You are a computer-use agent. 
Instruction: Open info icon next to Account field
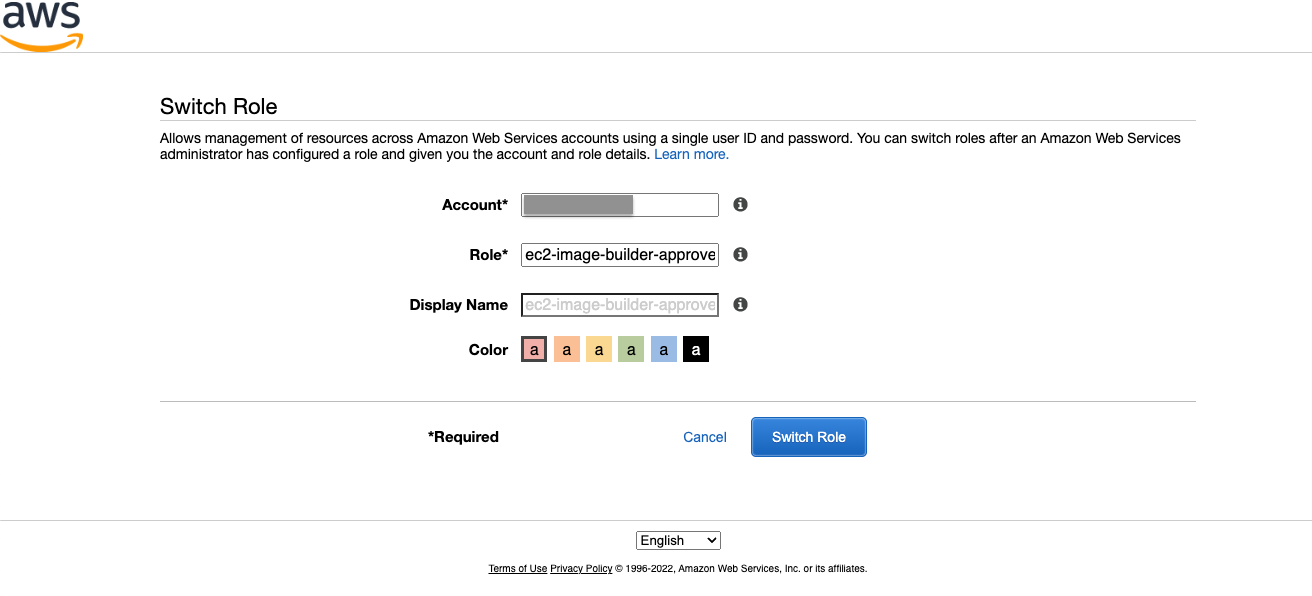pyautogui.click(x=740, y=204)
